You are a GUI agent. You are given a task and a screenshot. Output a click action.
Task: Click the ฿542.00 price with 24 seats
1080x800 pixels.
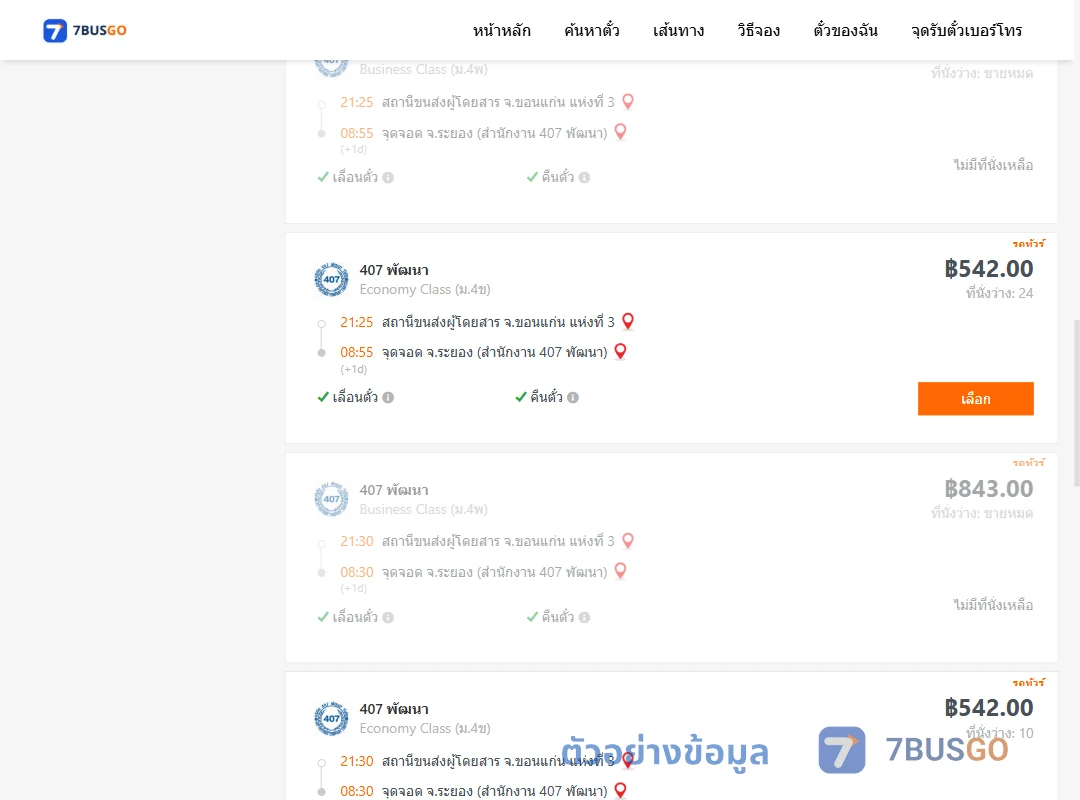(989, 269)
